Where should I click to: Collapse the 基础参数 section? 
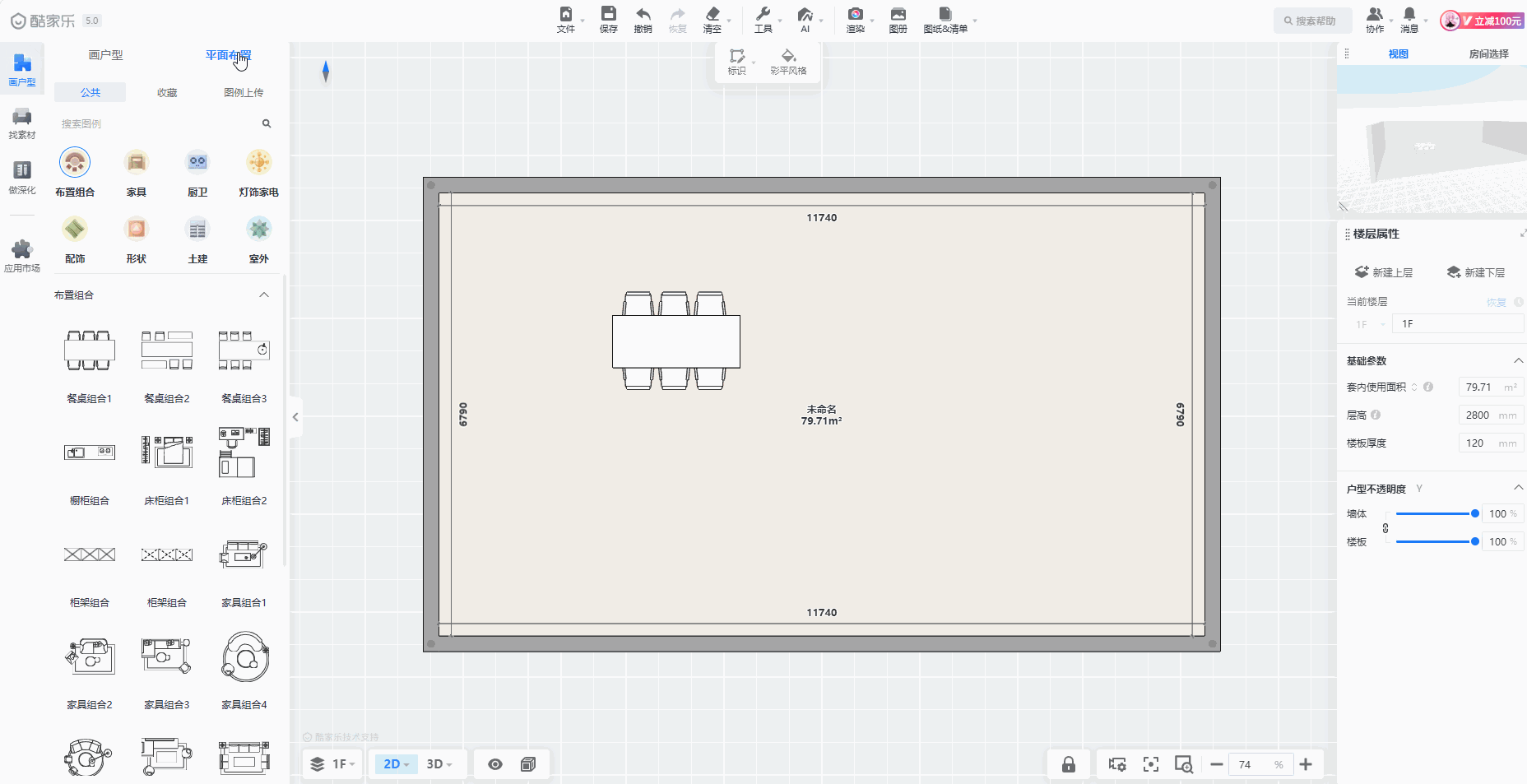[1518, 361]
